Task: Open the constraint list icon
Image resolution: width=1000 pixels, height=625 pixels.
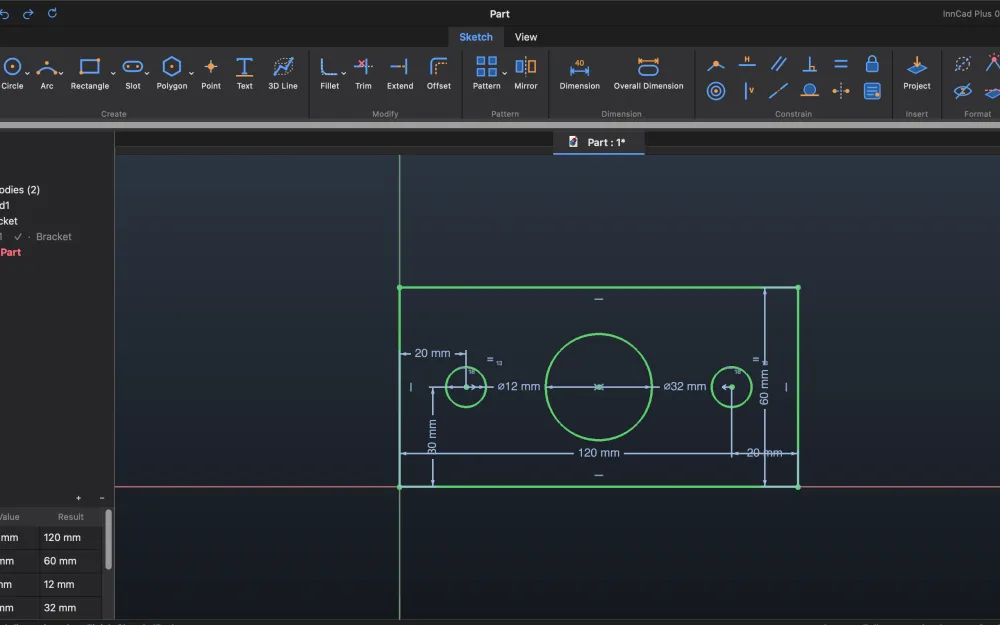Action: (872, 91)
